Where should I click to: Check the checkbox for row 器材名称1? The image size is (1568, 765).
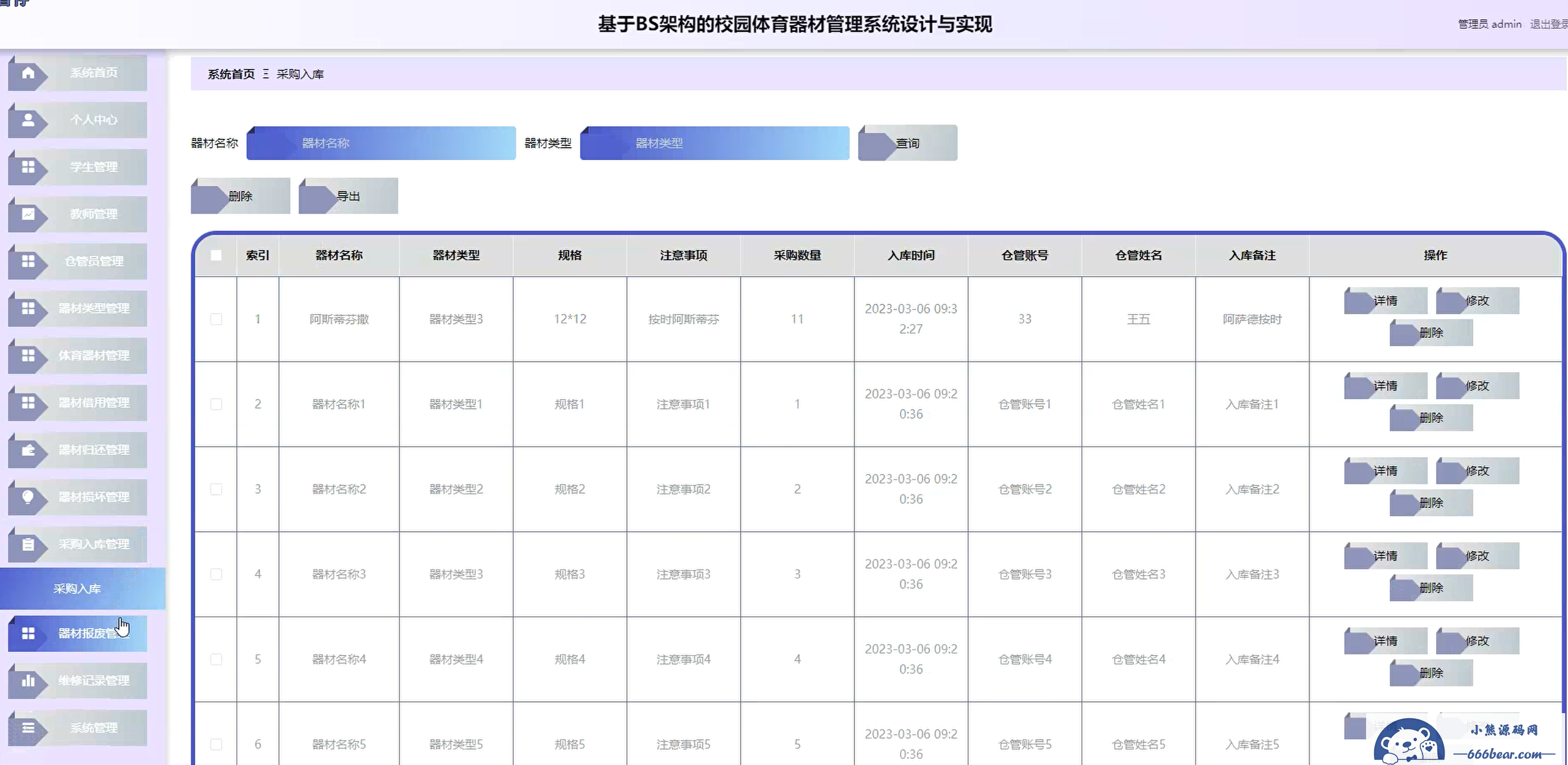216,404
